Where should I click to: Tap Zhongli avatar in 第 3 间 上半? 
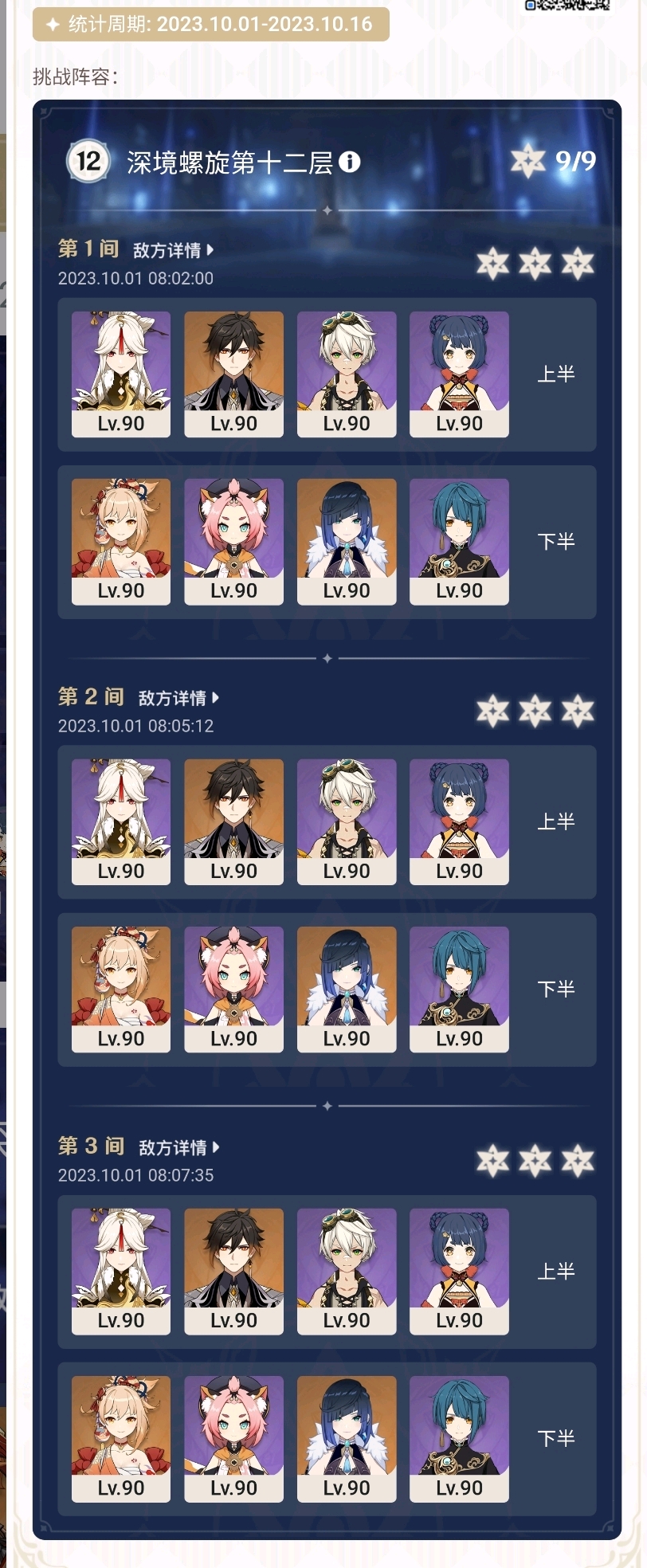233,1272
